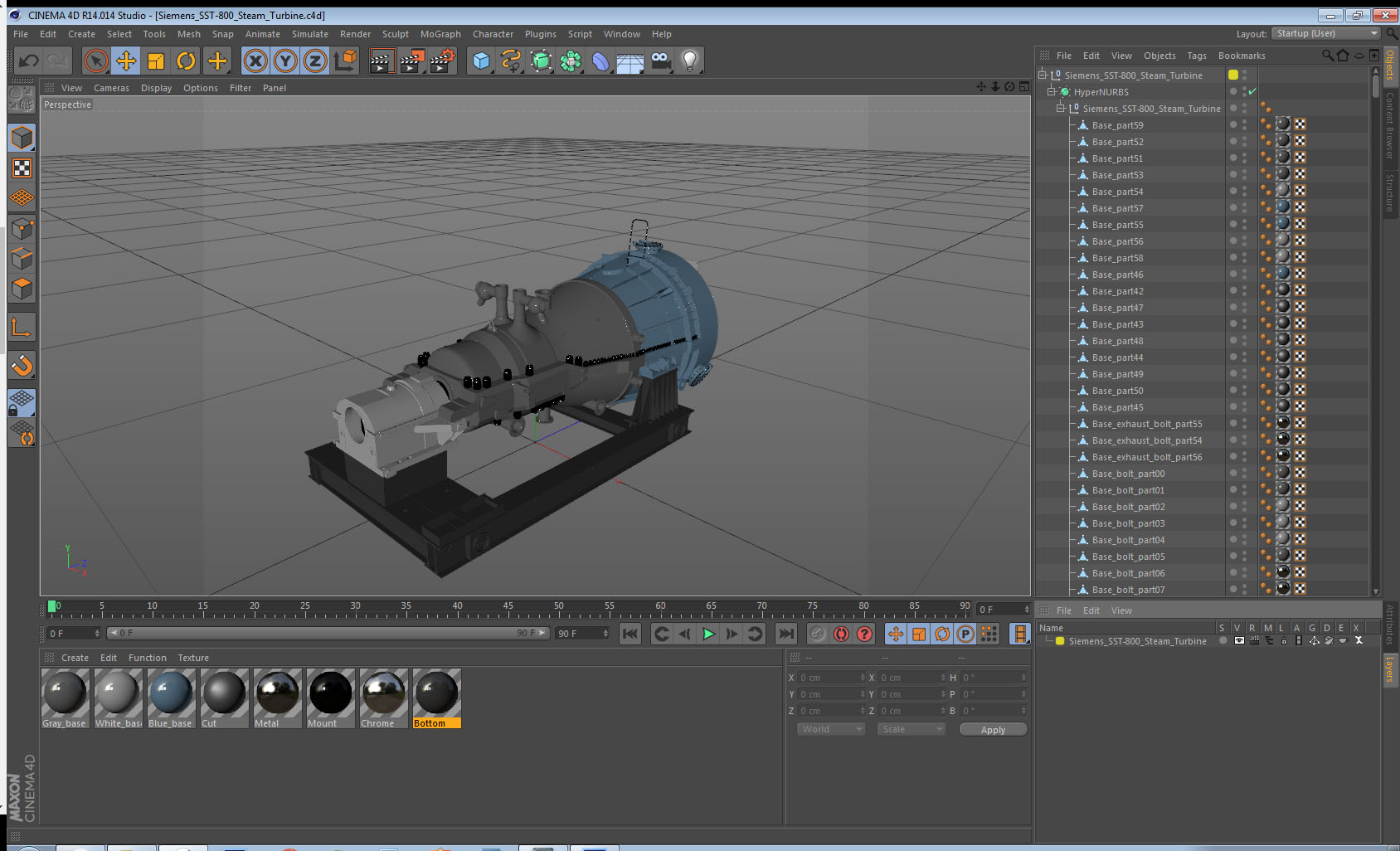Open the viewport Display menu

pos(156,88)
